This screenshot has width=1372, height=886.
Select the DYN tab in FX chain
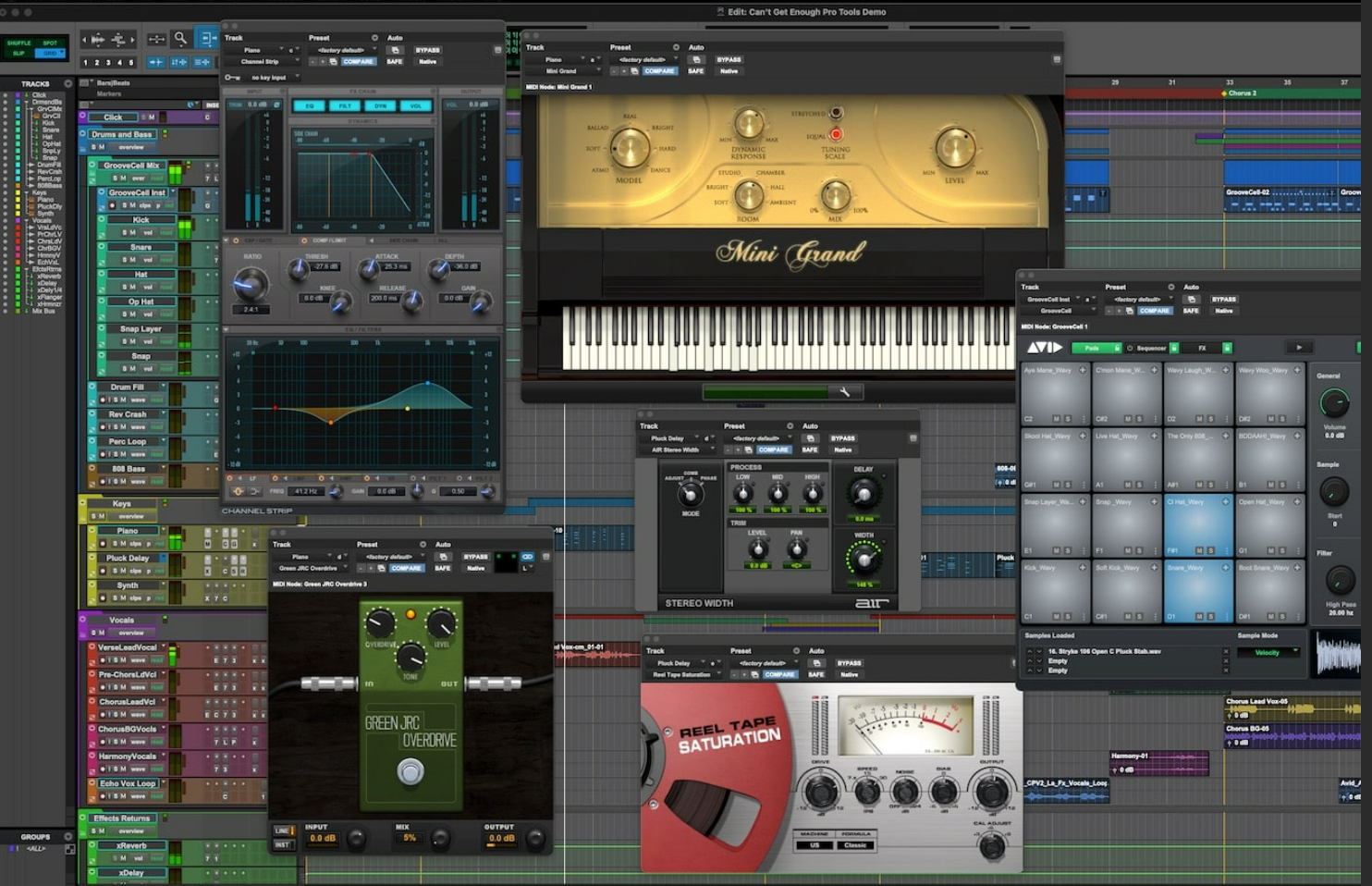point(380,106)
